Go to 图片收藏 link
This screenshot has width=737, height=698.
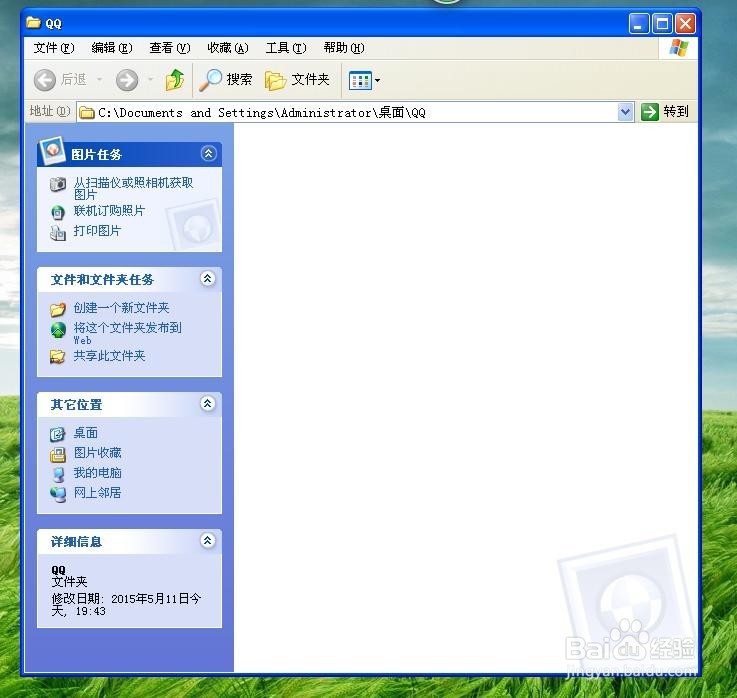(x=97, y=453)
